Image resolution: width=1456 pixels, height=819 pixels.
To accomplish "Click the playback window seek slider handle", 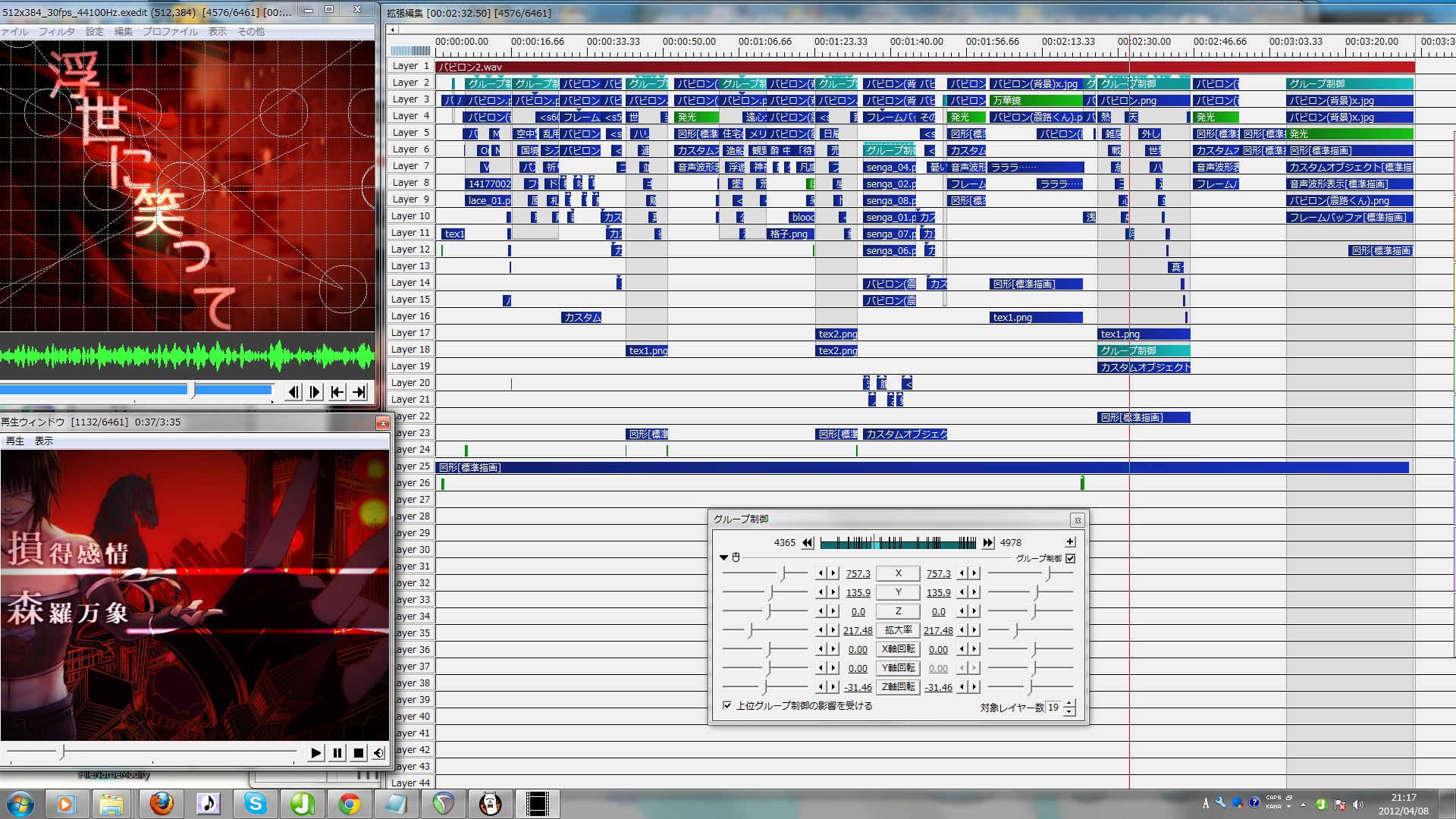I will coord(62,752).
